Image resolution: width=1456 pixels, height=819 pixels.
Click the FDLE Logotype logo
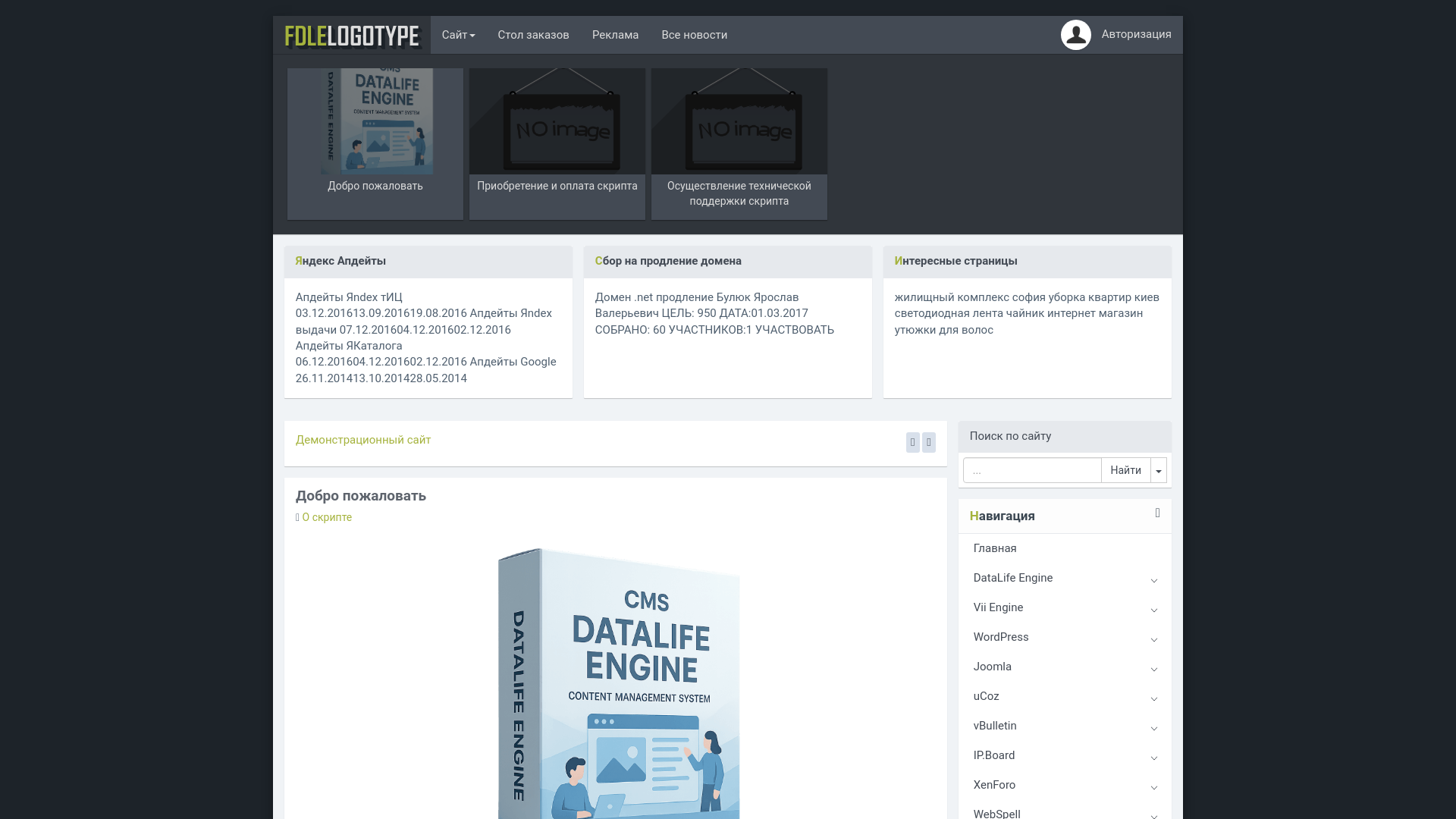[x=352, y=36]
